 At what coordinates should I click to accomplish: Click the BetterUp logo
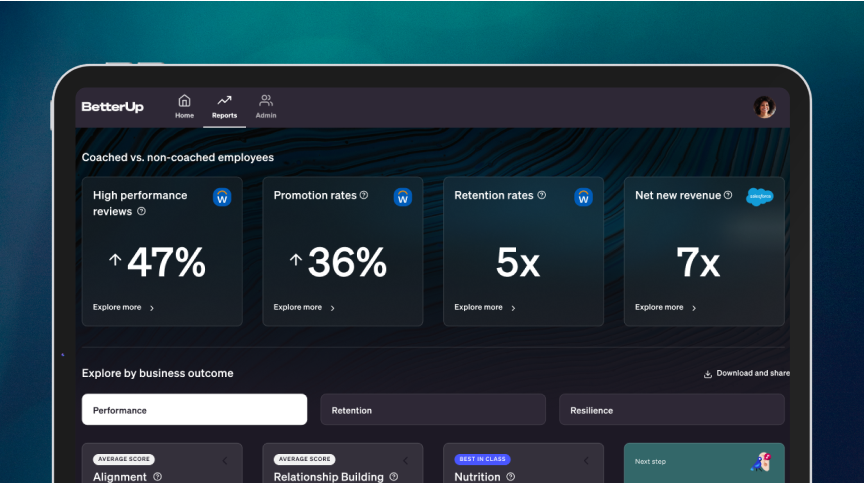pyautogui.click(x=112, y=107)
